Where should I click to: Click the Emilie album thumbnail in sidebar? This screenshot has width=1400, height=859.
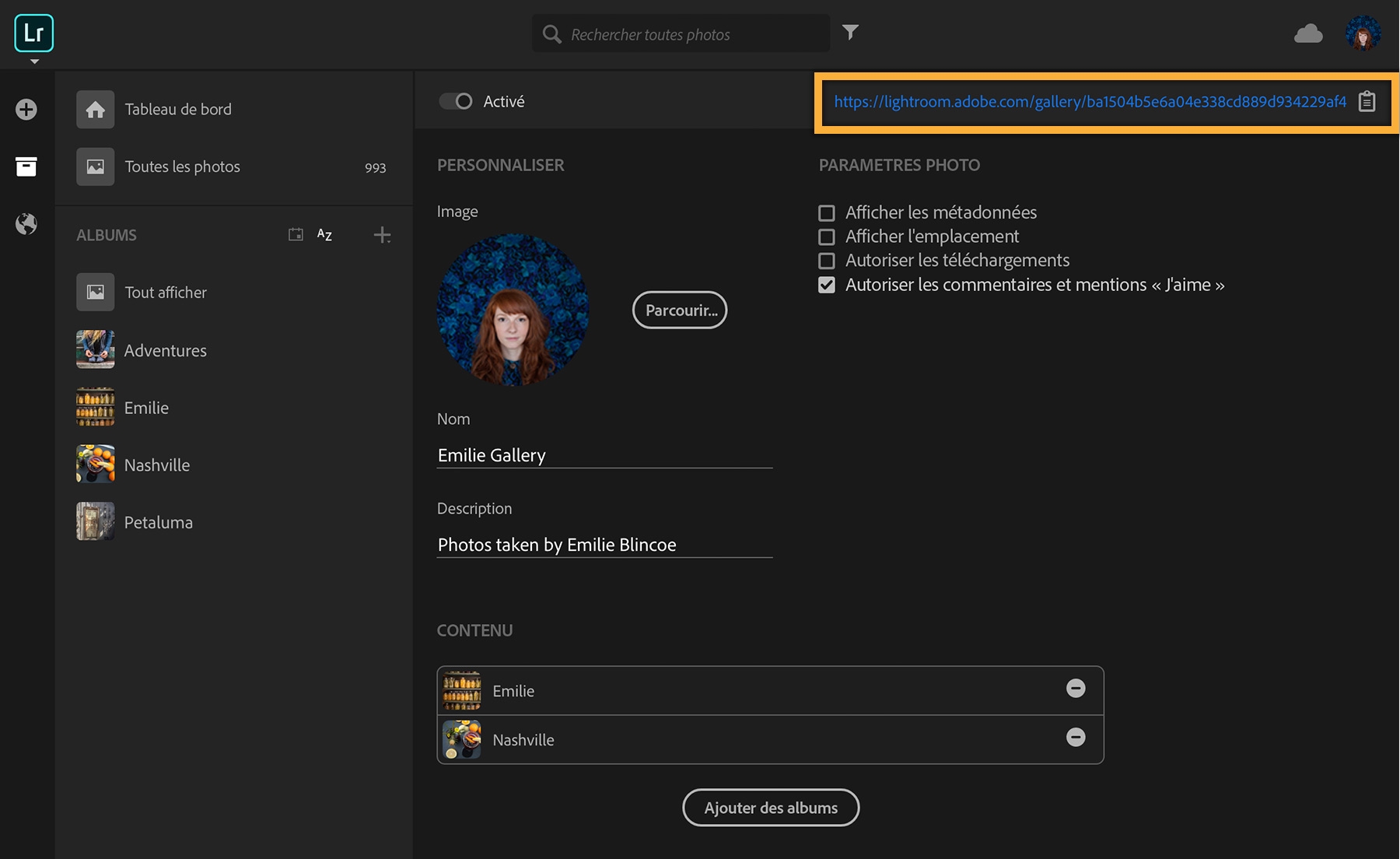click(x=96, y=407)
